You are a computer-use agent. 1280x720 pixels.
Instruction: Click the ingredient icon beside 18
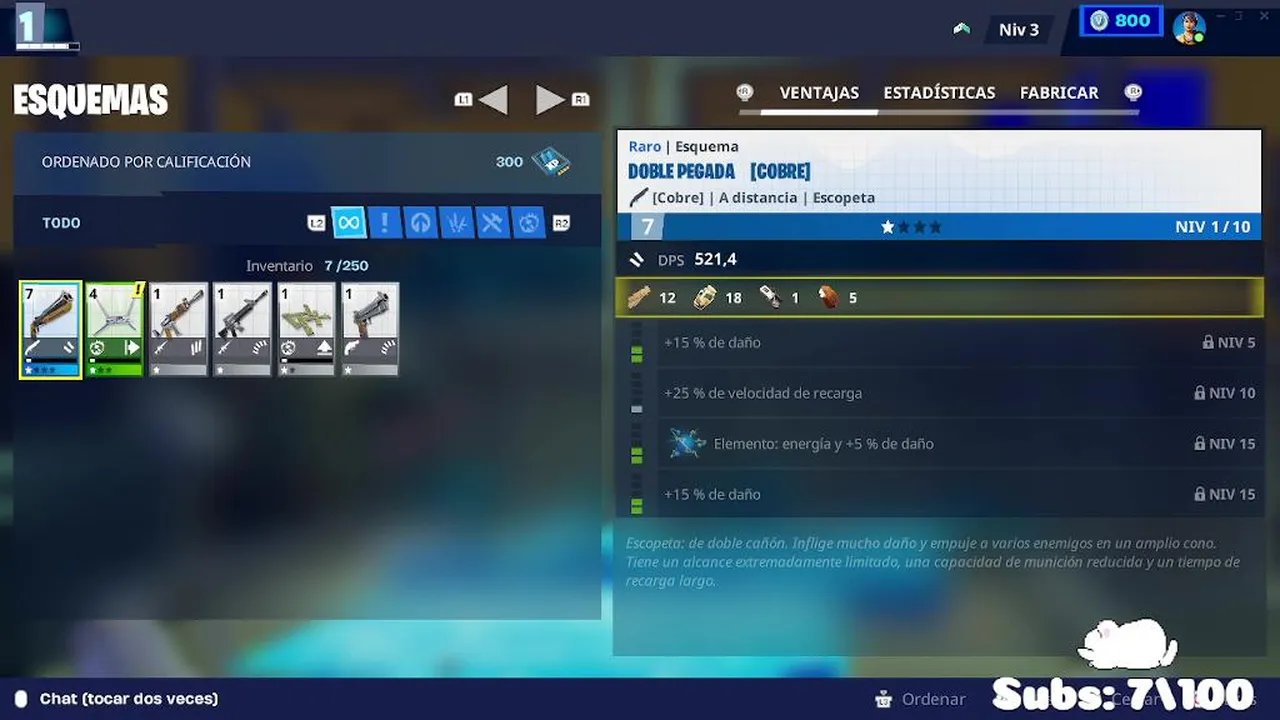coord(705,297)
